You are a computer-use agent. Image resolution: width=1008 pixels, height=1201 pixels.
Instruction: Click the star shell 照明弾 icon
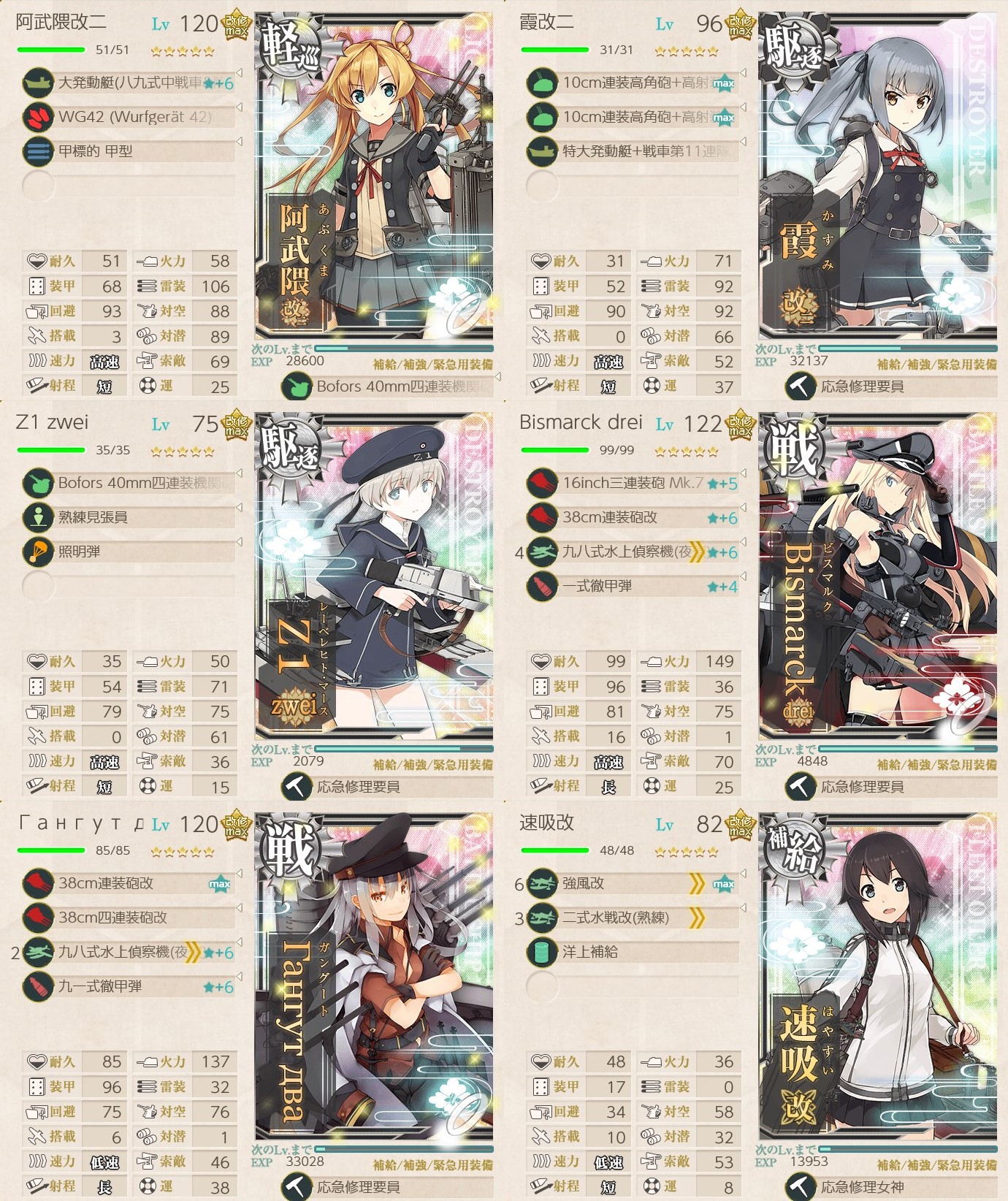click(x=38, y=552)
